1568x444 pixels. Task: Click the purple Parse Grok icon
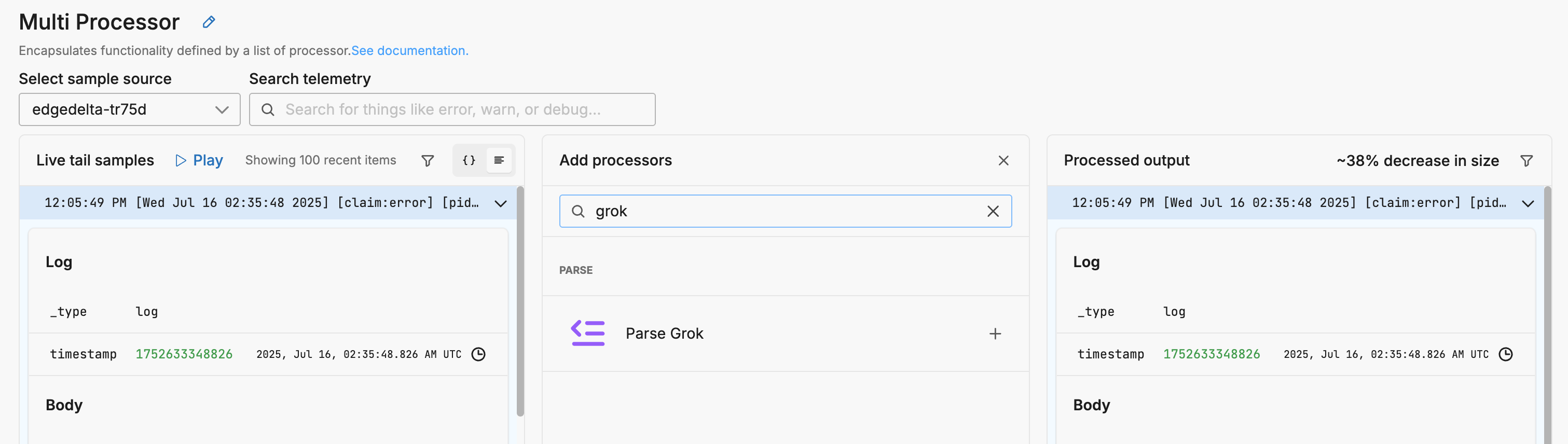click(588, 334)
